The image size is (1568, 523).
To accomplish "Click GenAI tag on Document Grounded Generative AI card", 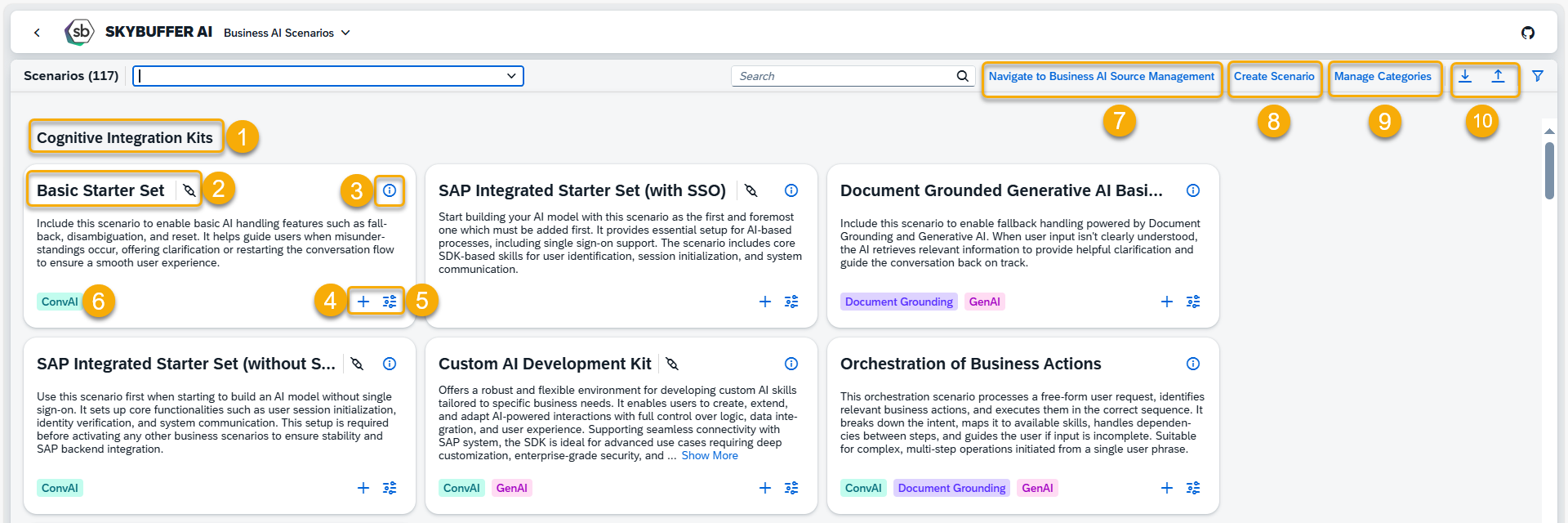I will pyautogui.click(x=984, y=302).
